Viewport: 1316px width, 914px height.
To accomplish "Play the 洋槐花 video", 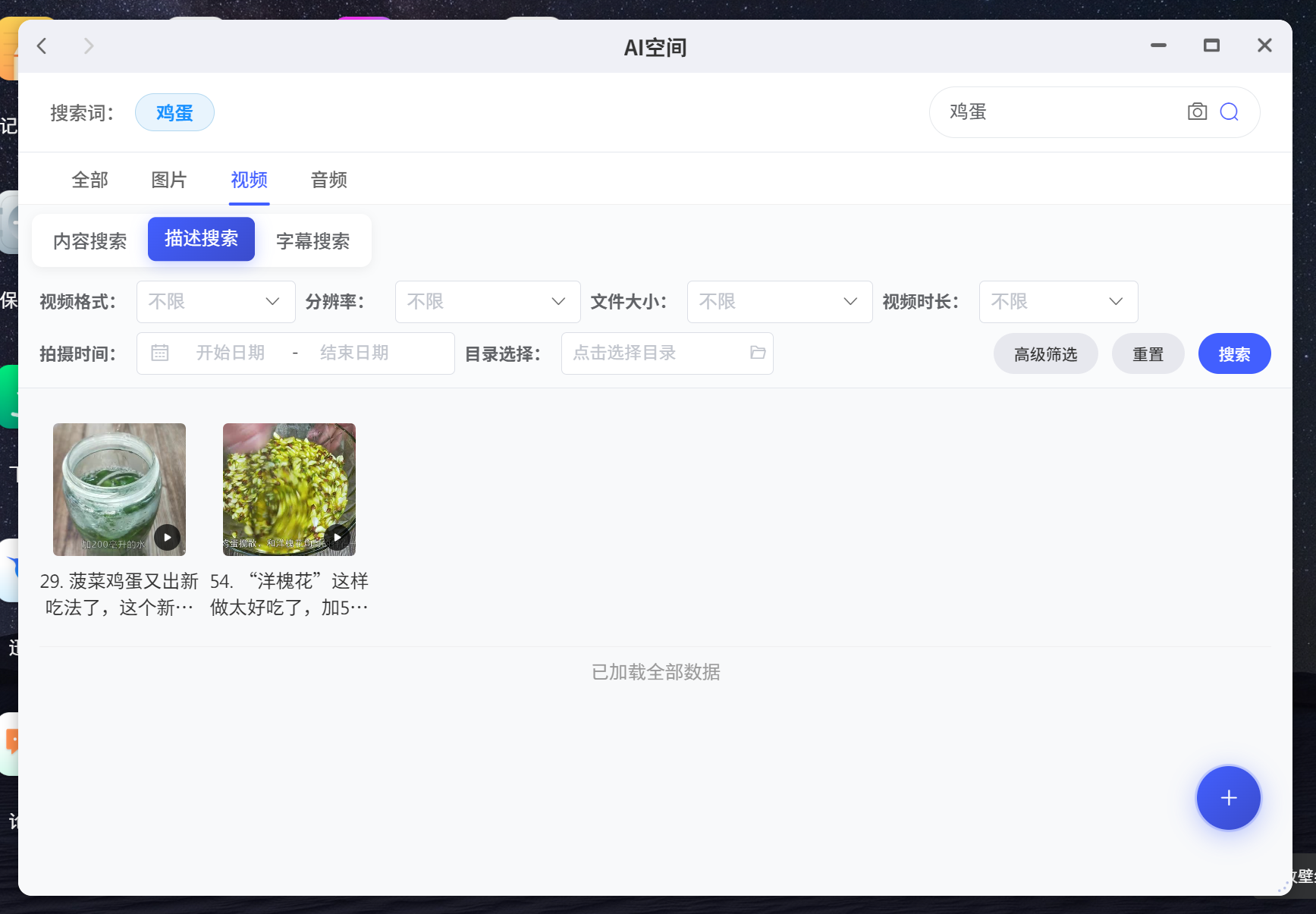I will pyautogui.click(x=337, y=537).
